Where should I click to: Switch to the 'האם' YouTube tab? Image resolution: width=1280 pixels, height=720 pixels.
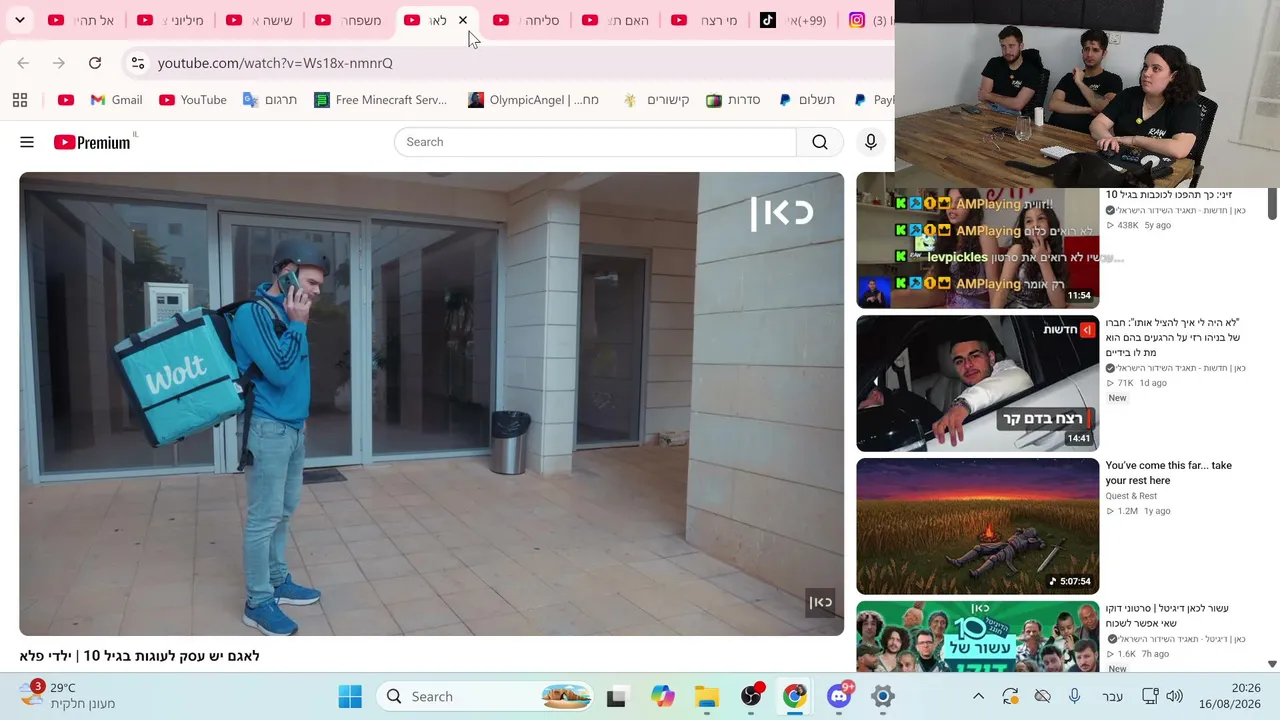[x=615, y=20]
